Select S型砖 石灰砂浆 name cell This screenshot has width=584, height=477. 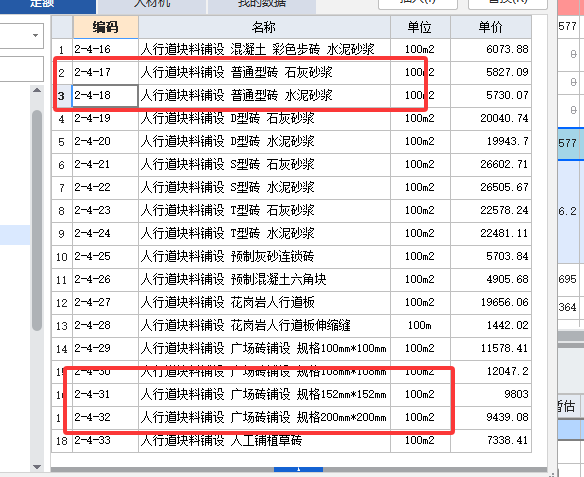pos(264,165)
